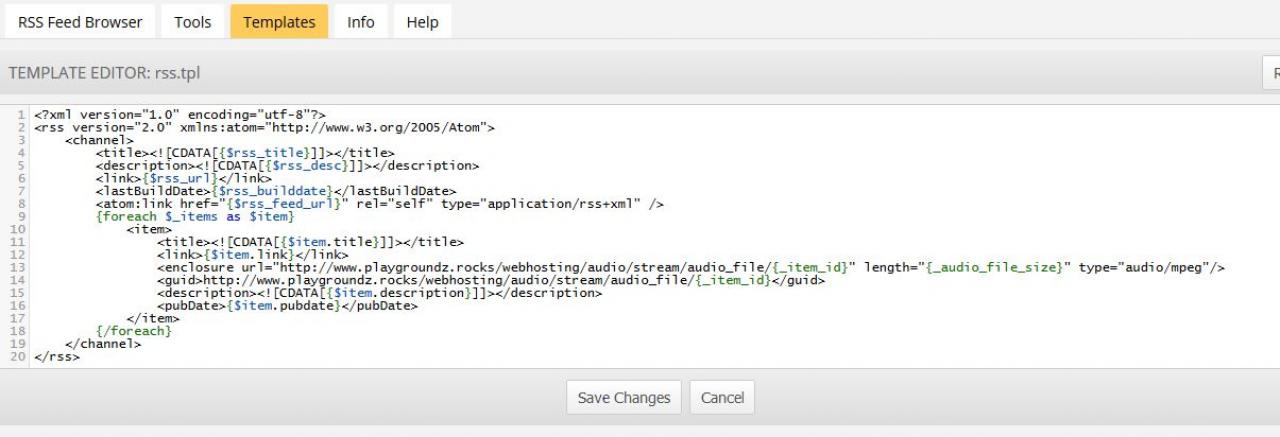Open the Help tab

[x=422, y=22]
